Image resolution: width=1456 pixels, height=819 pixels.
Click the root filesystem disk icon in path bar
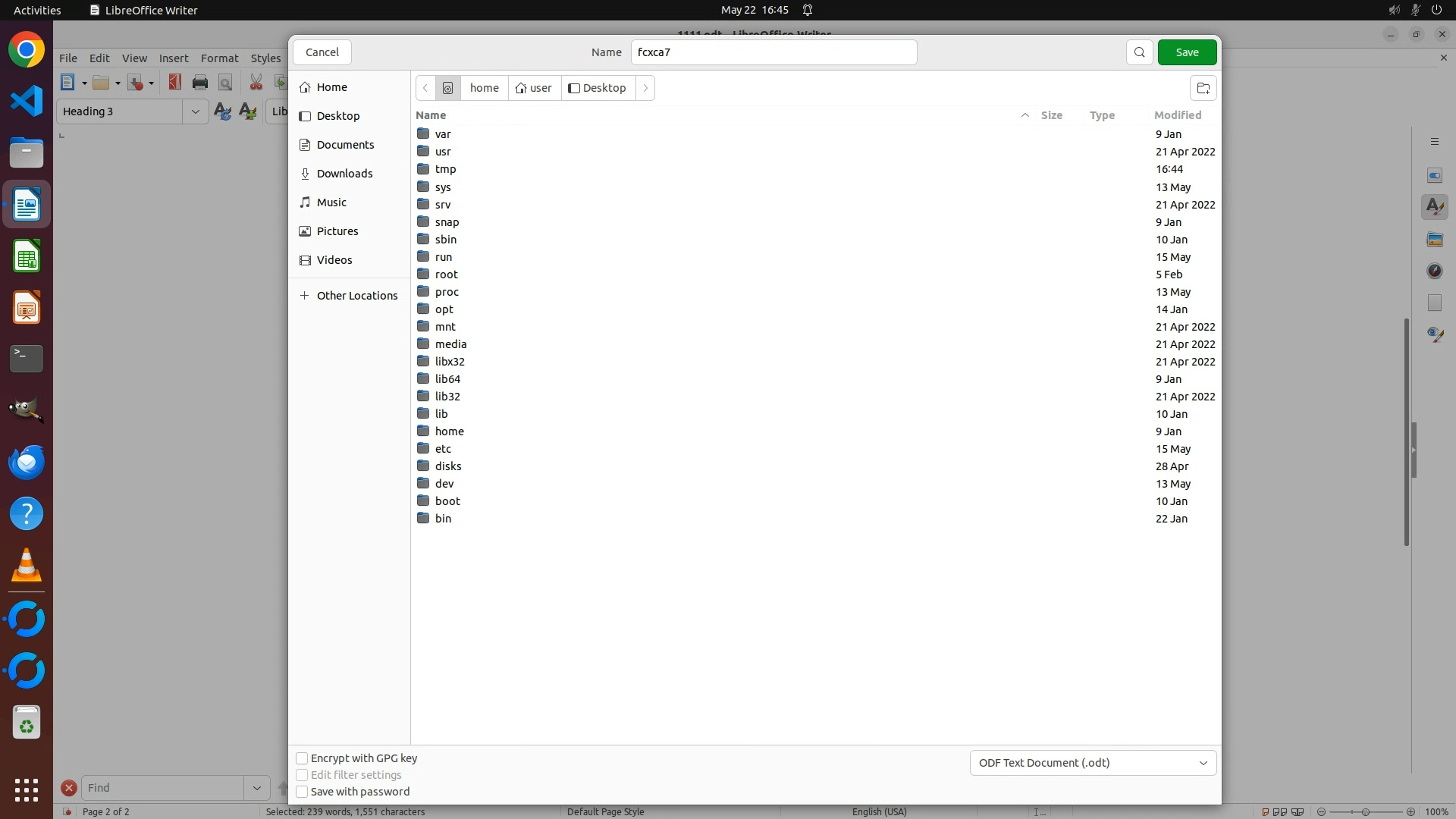pyautogui.click(x=447, y=88)
